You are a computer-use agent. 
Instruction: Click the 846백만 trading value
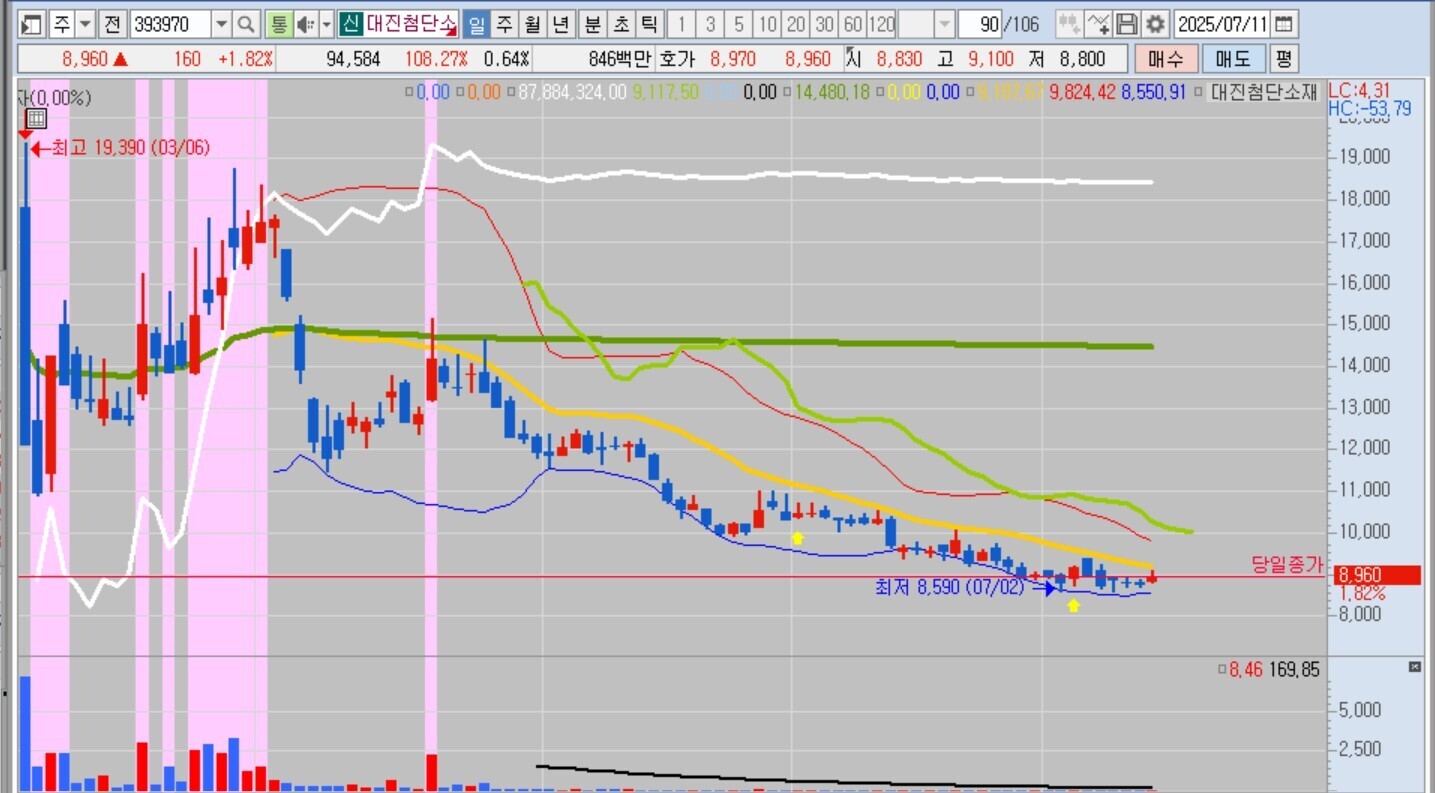619,59
